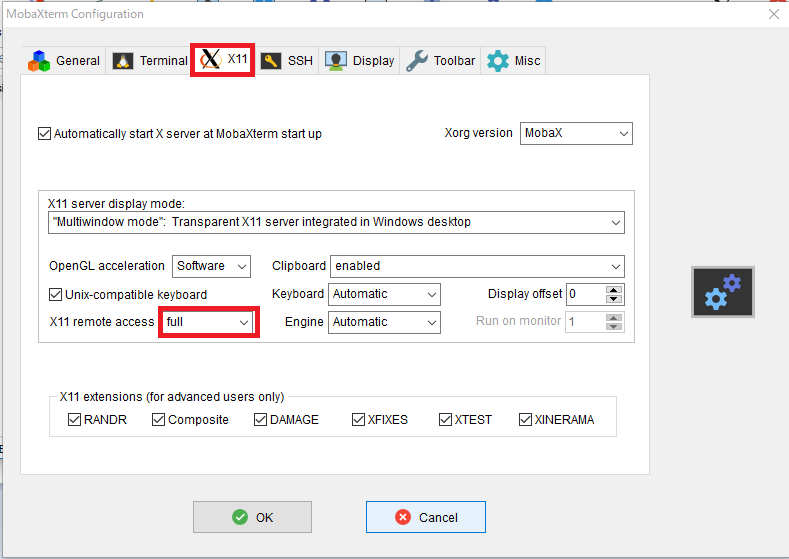Open the X11 remote access dropdown
Screen dimensions: 789x559
[x=208, y=322]
